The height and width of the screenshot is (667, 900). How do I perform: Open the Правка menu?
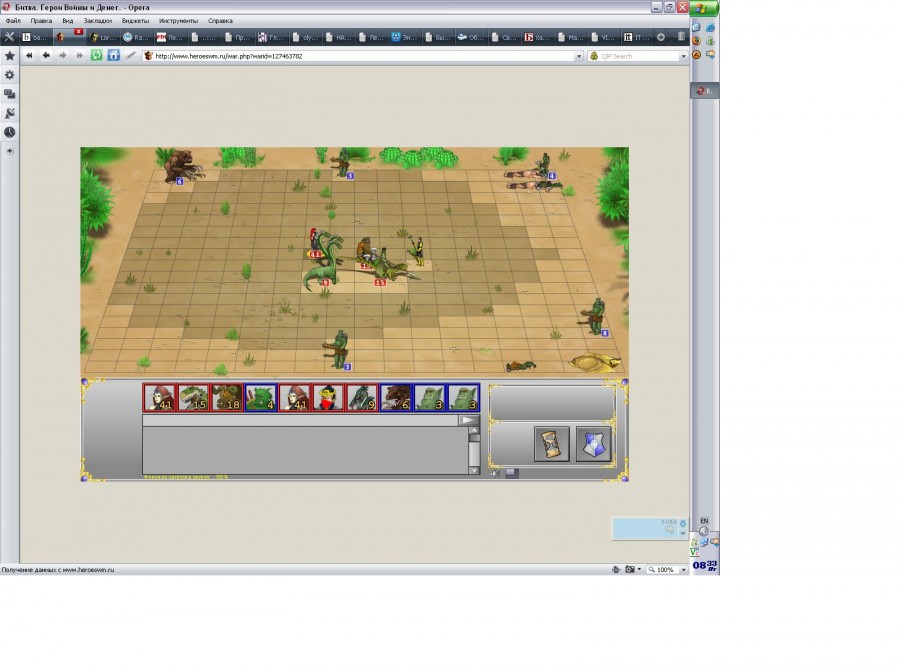[x=41, y=21]
